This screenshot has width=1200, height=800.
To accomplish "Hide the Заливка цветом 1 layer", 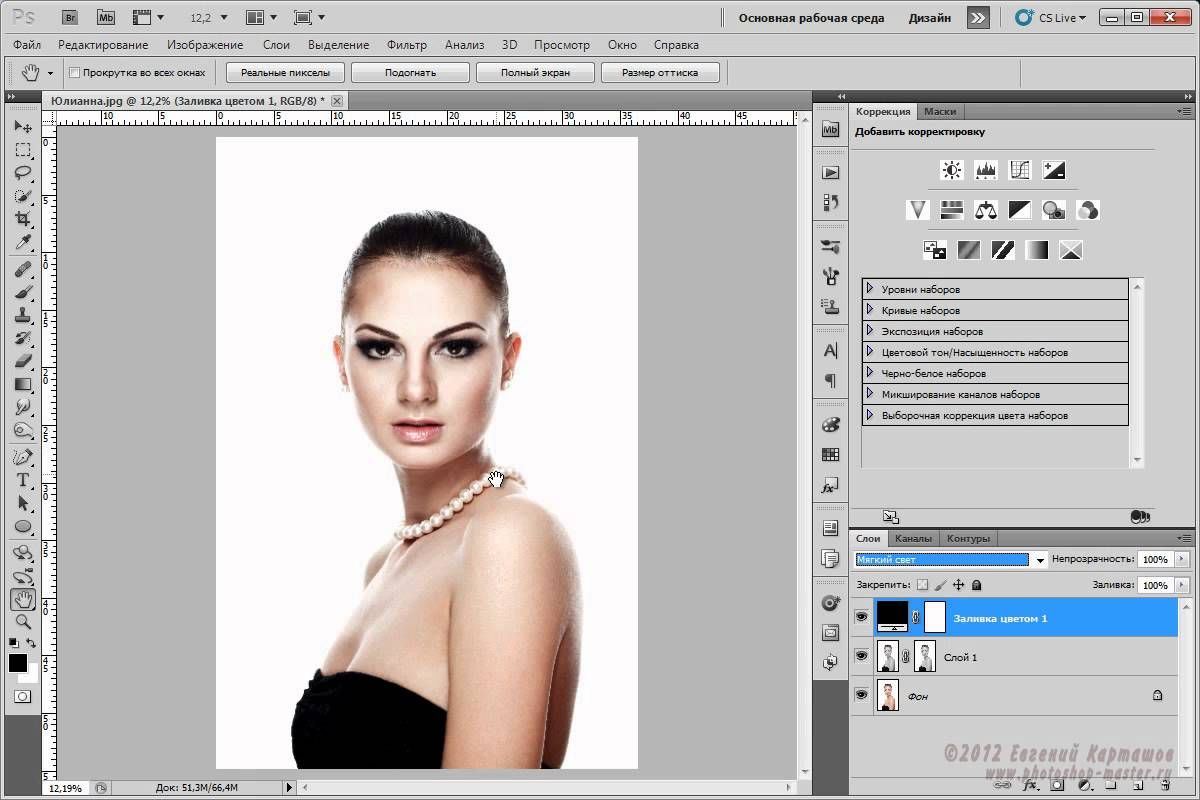I will [861, 618].
